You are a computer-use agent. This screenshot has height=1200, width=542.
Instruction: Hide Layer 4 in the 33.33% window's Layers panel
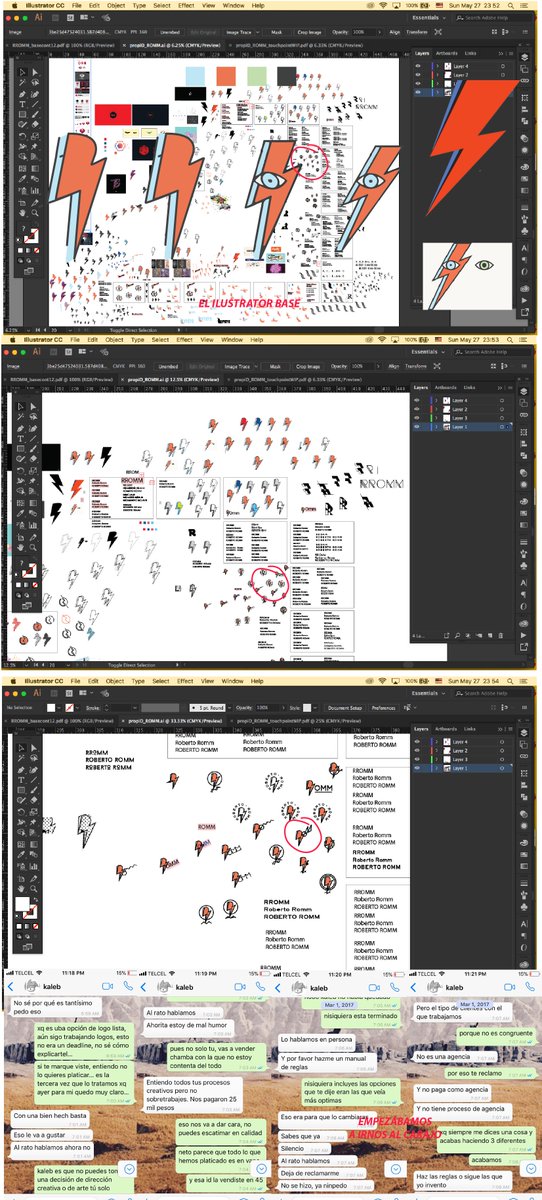pos(418,742)
